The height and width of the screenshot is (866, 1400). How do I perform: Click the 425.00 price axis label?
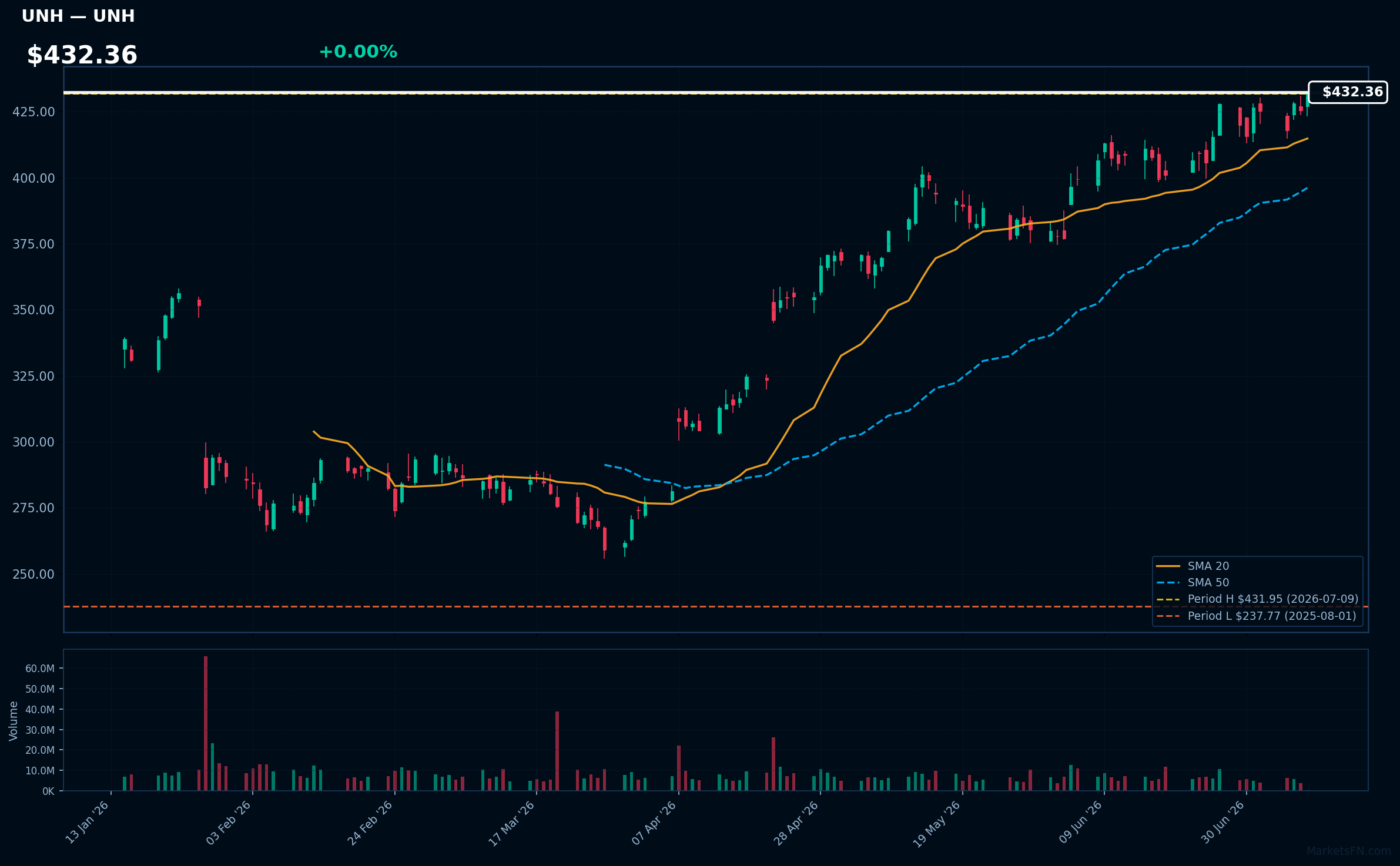(x=34, y=112)
